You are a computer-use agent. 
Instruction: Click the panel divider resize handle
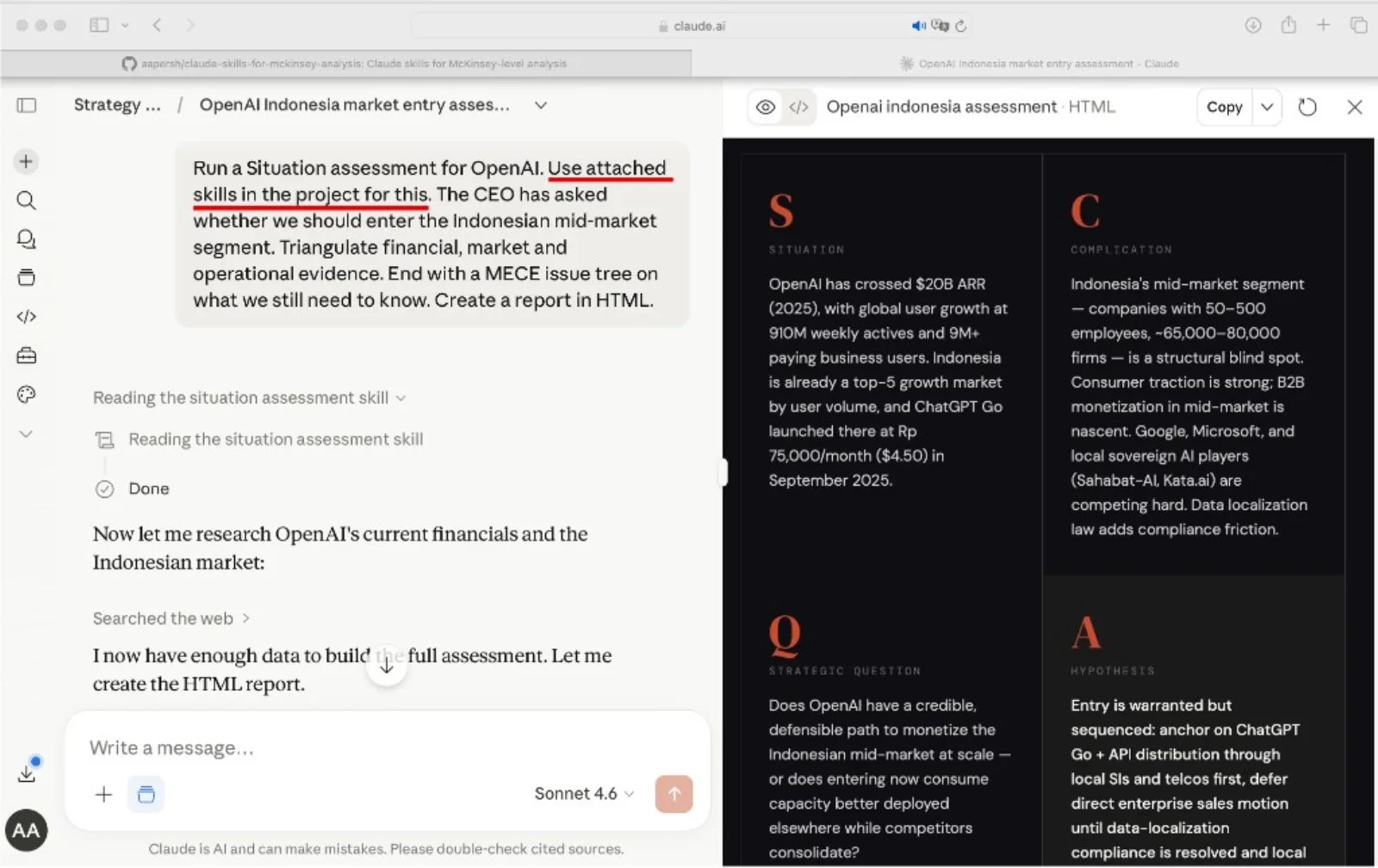723,472
